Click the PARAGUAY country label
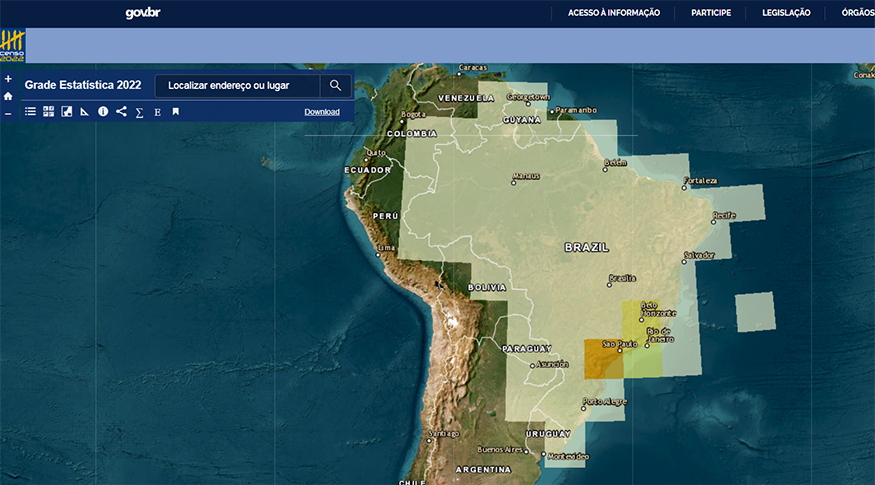 (x=527, y=348)
